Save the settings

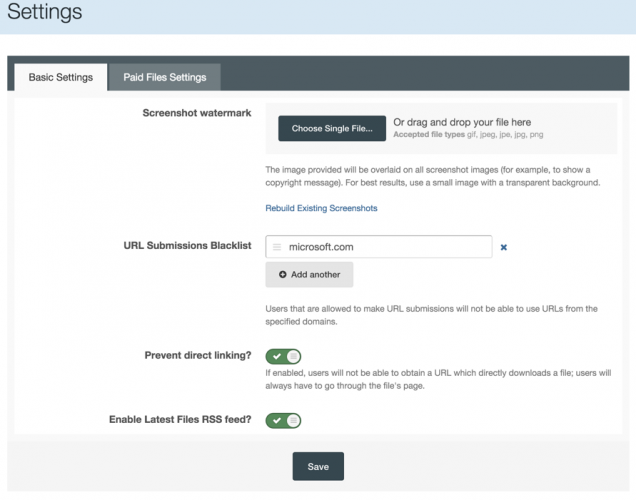click(x=318, y=466)
